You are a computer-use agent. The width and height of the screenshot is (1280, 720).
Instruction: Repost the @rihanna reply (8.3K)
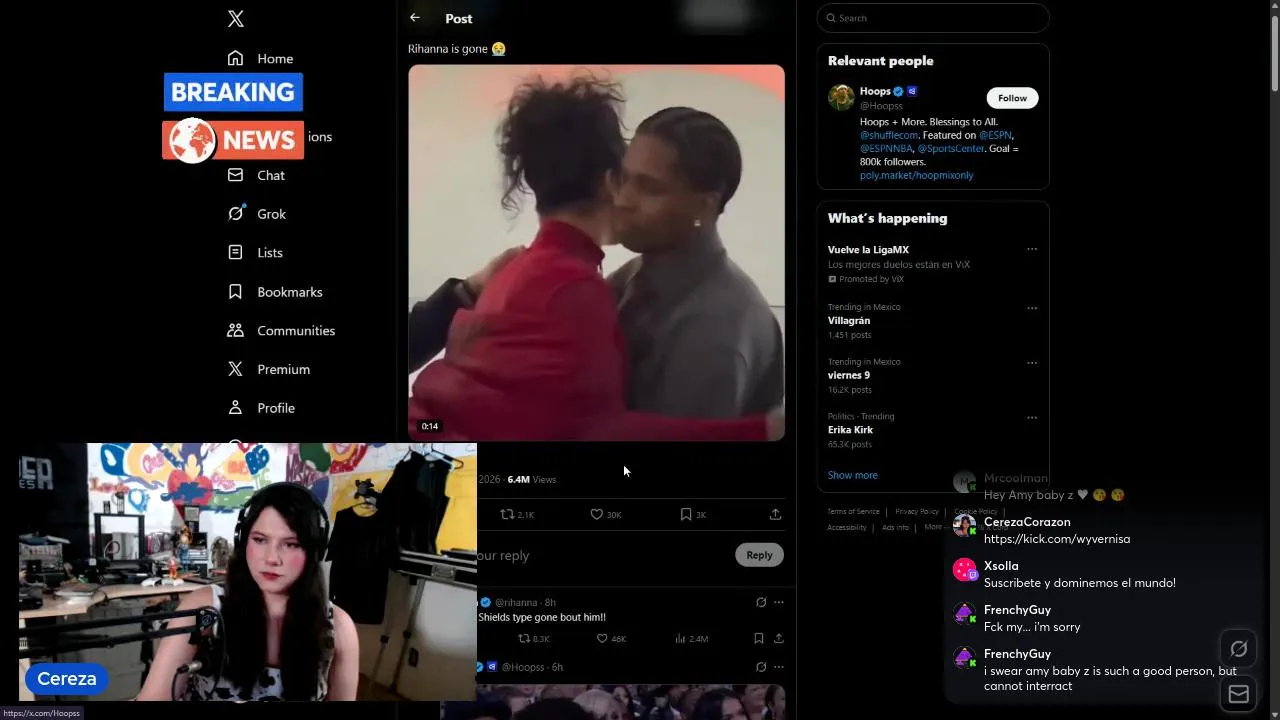pyautogui.click(x=533, y=638)
